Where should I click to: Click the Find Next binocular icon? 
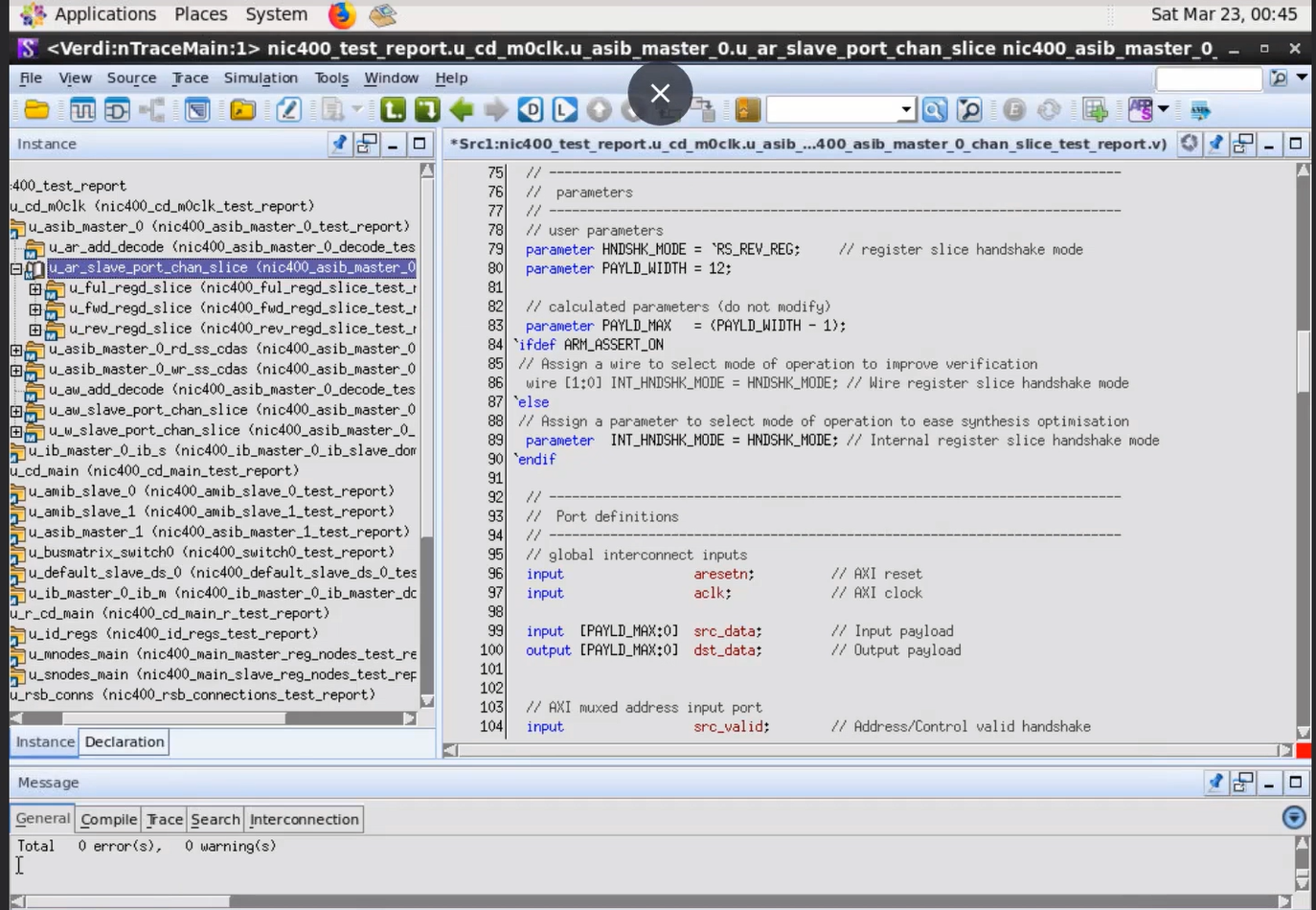pos(969,110)
